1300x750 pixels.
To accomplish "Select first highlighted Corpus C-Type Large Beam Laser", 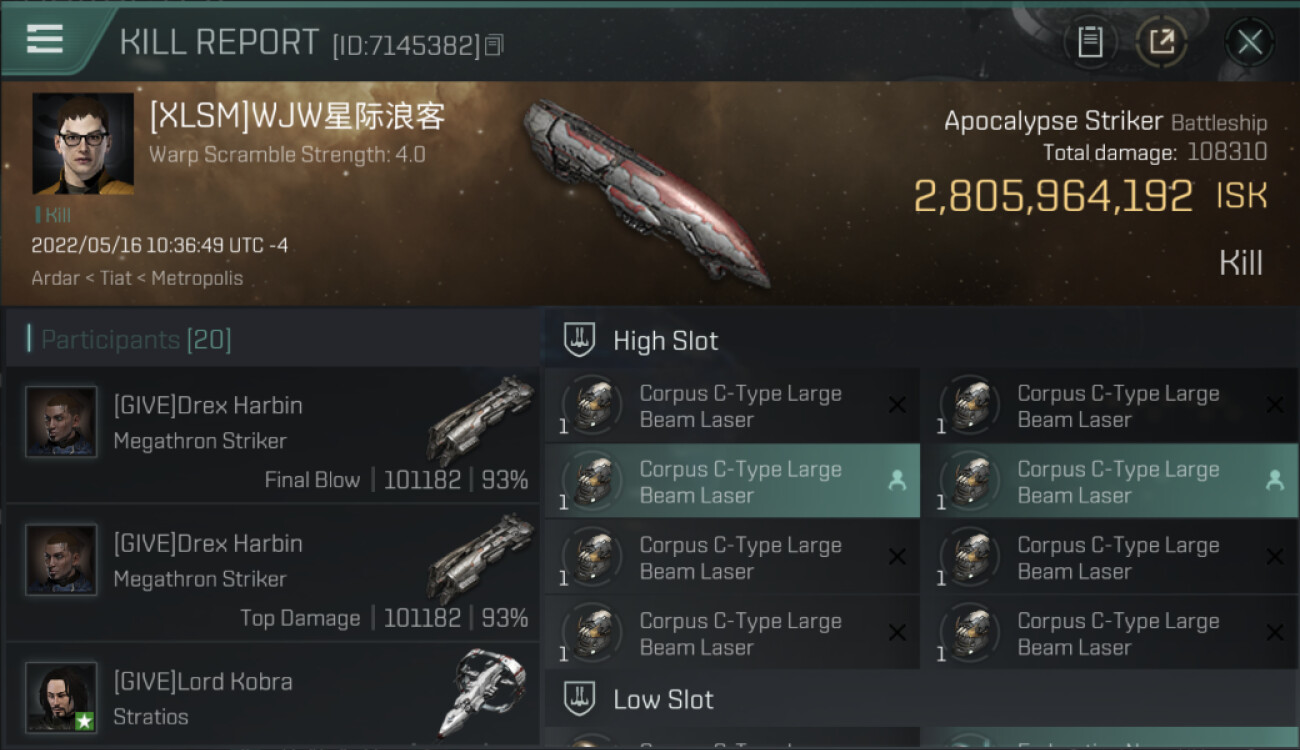I will pos(732,481).
